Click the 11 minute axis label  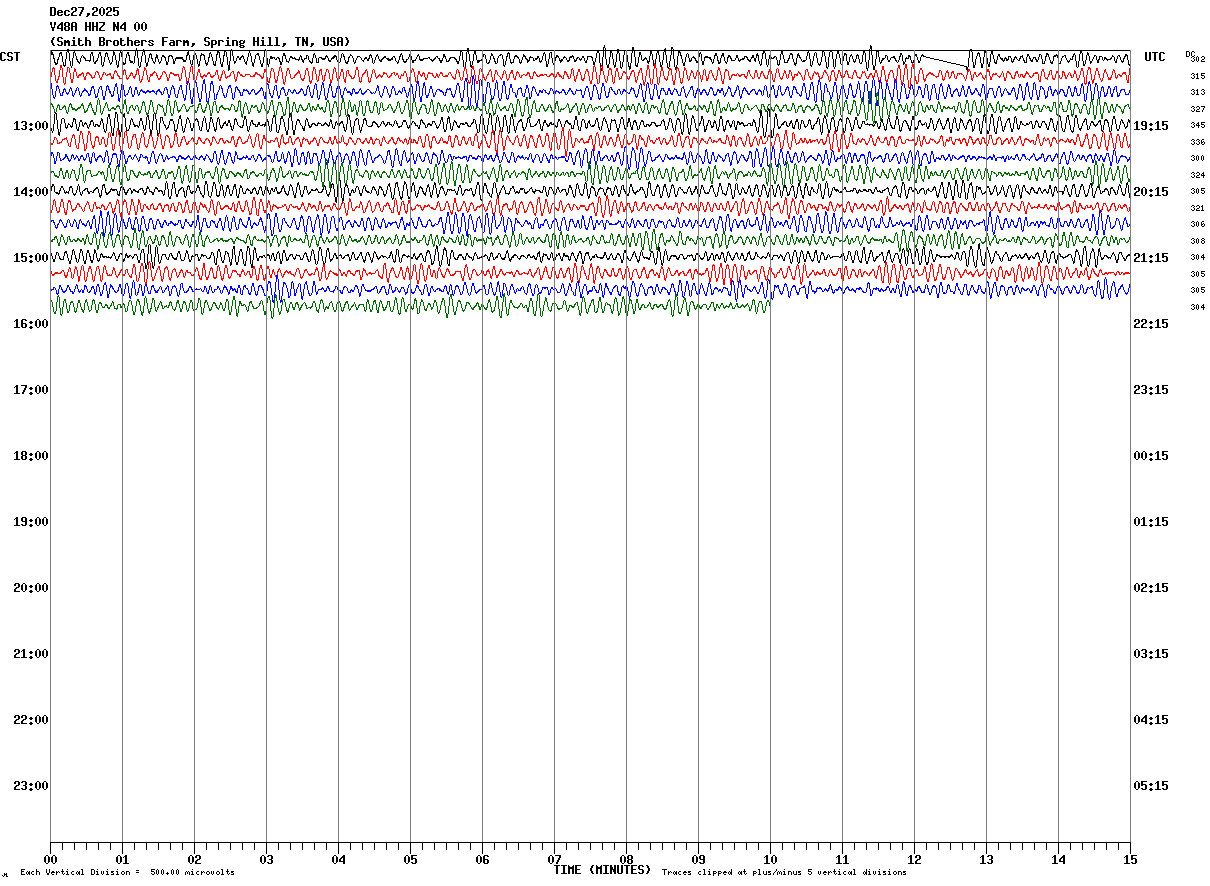click(842, 860)
